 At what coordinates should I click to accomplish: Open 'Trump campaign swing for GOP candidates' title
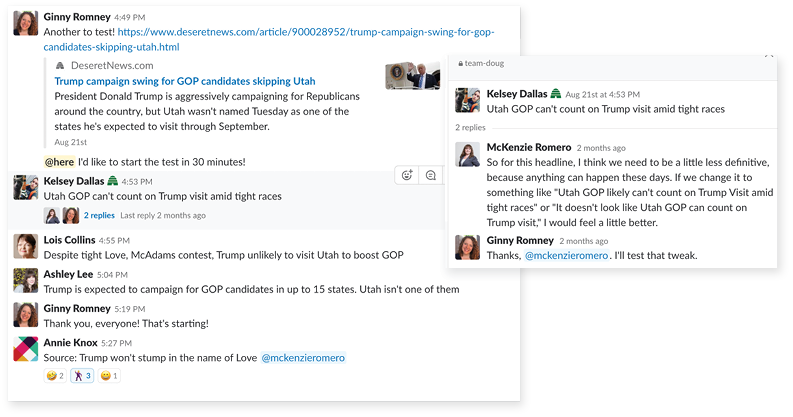click(x=185, y=81)
